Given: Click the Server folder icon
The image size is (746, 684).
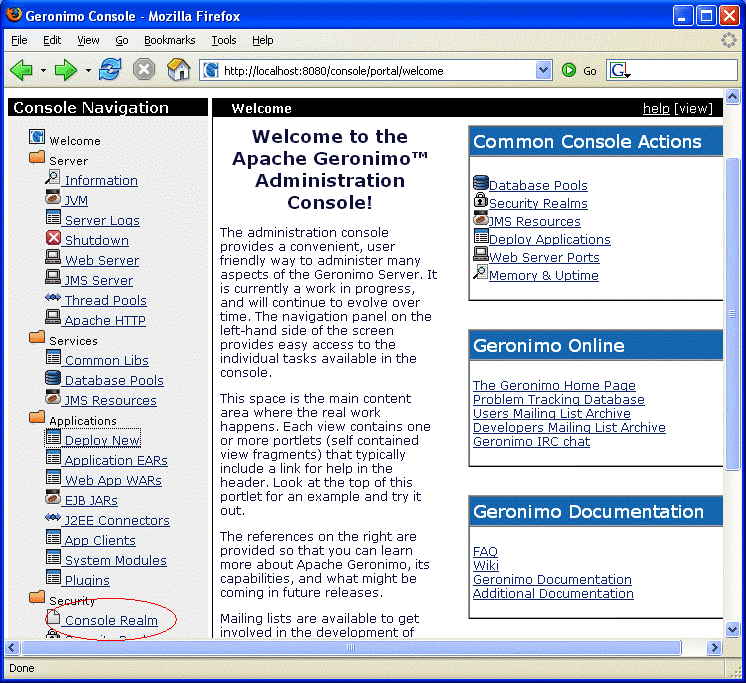Looking at the screenshot, I should (37, 157).
